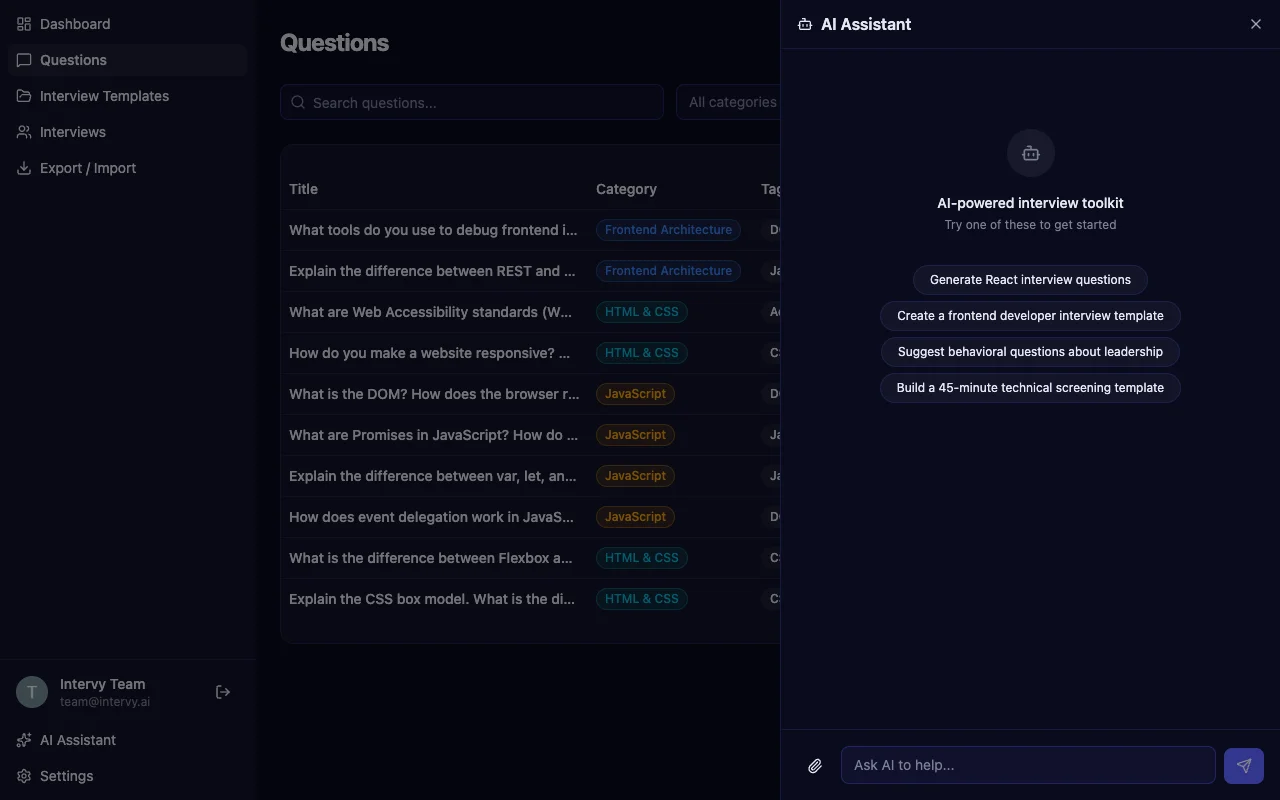Click the Intervy Team avatar circle
The width and height of the screenshot is (1280, 800).
(31, 691)
